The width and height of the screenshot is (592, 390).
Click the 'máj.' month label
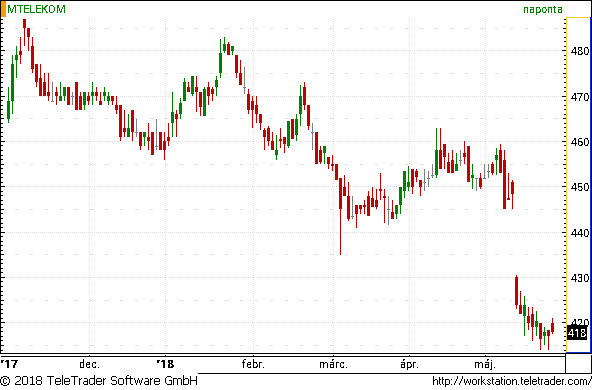[x=485, y=364]
